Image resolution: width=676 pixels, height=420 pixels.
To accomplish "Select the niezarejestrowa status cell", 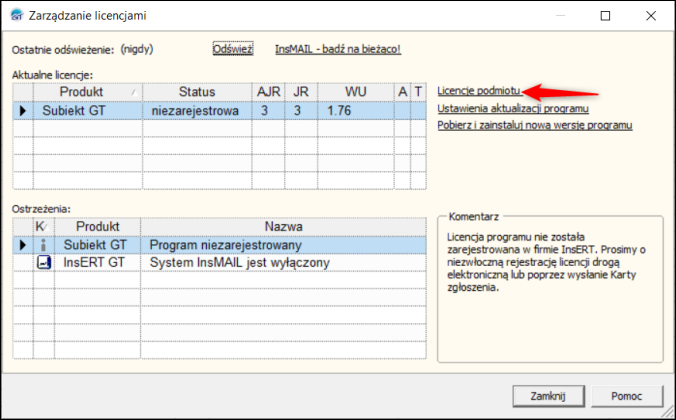I will click(x=197, y=111).
